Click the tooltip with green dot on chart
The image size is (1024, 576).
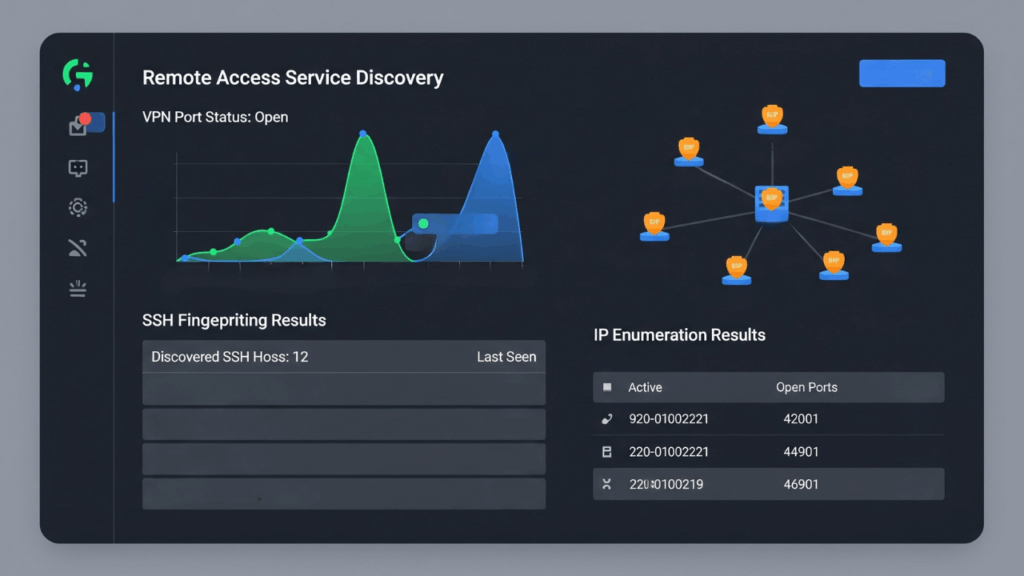[455, 224]
